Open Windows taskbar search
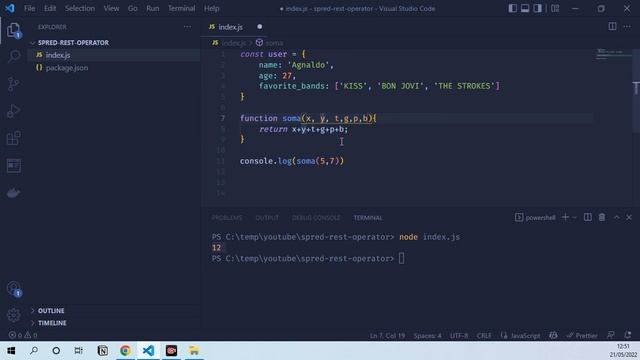 [x=34, y=351]
